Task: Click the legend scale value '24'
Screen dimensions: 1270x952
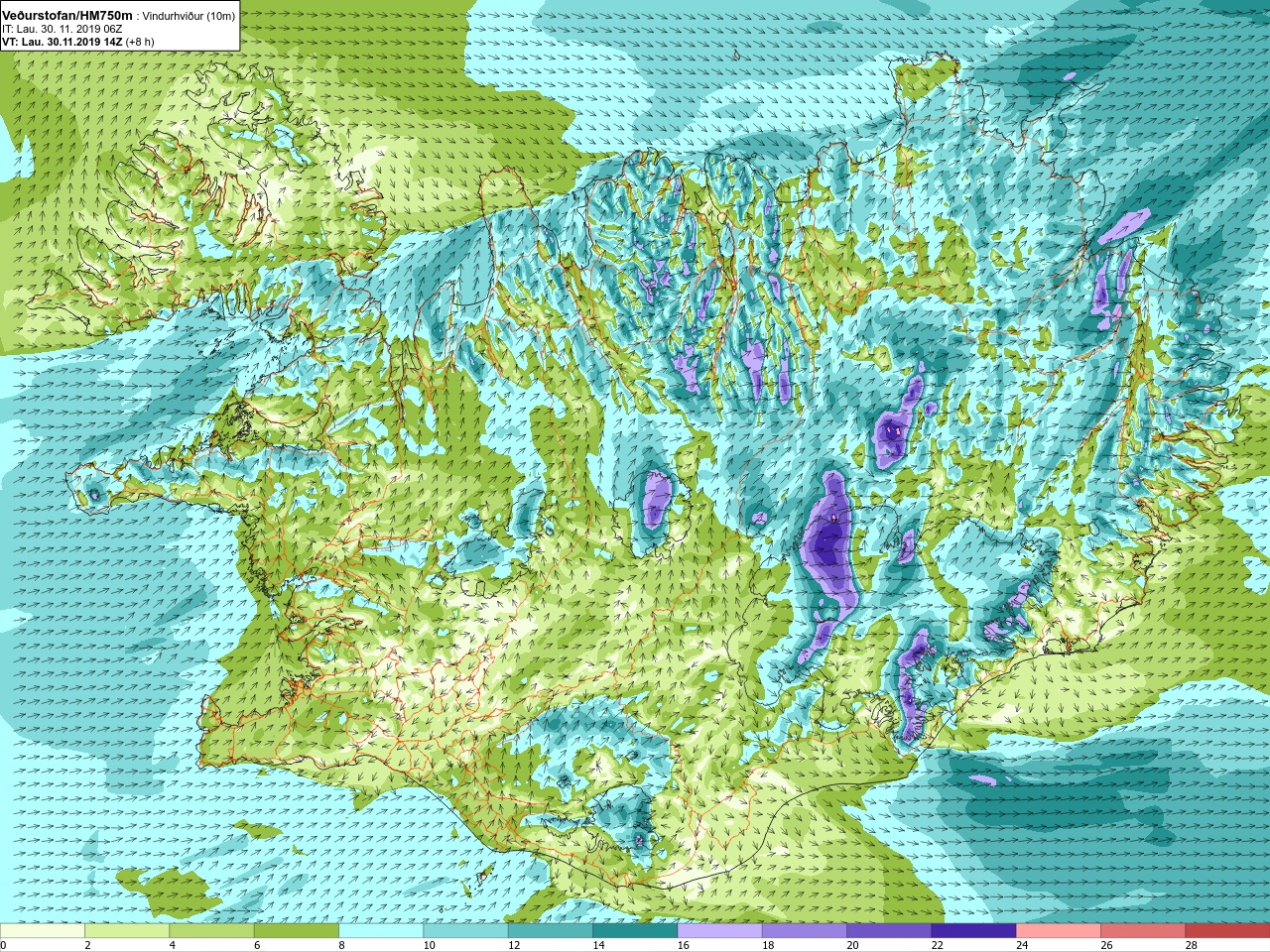Action: [x=1022, y=945]
